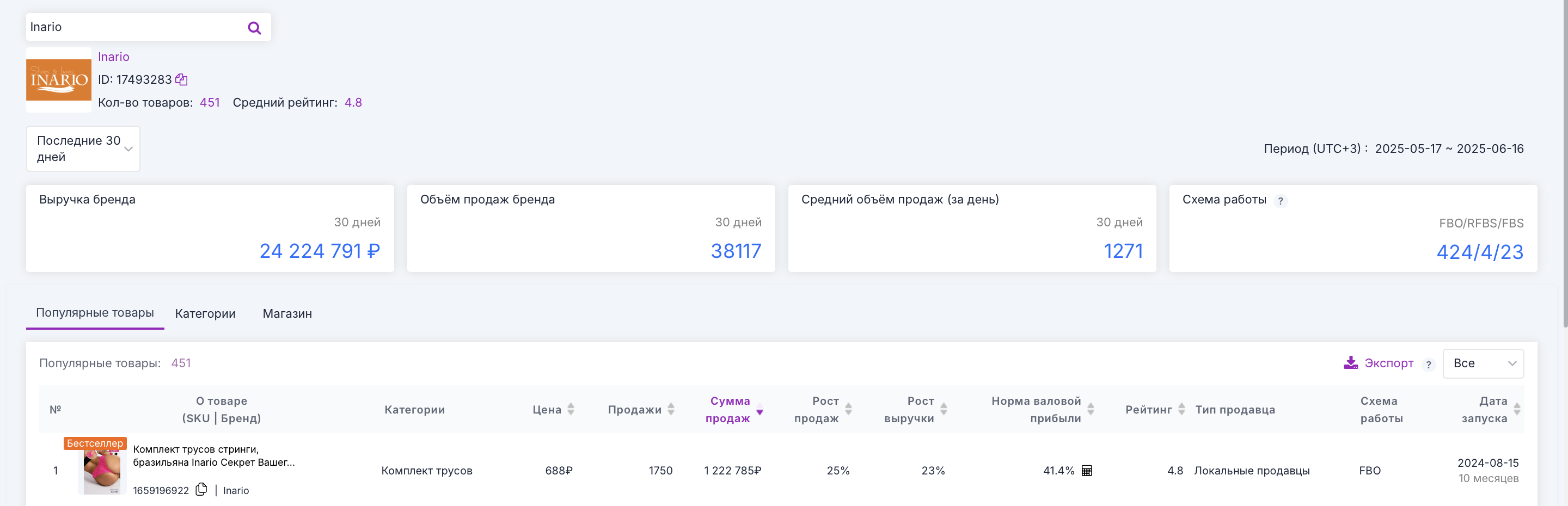Click the Комплект трусов category cell
The image size is (1568, 506).
pyautogui.click(x=427, y=471)
